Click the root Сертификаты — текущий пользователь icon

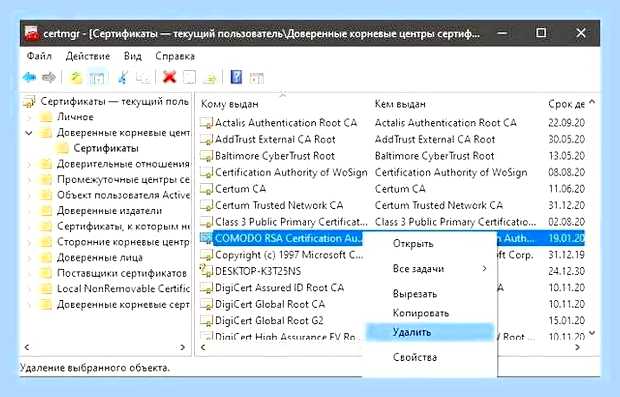29,102
